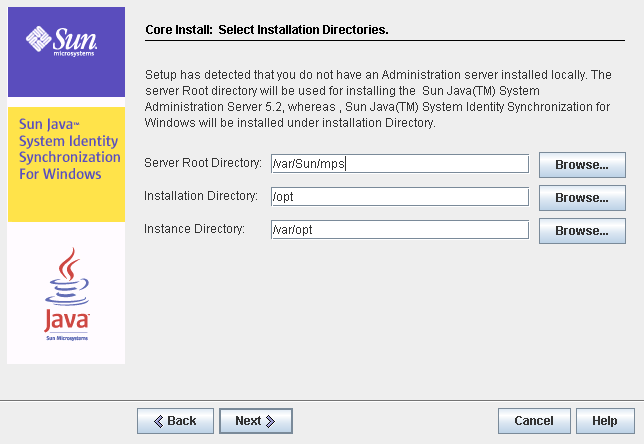Open the Help for this page

point(605,421)
